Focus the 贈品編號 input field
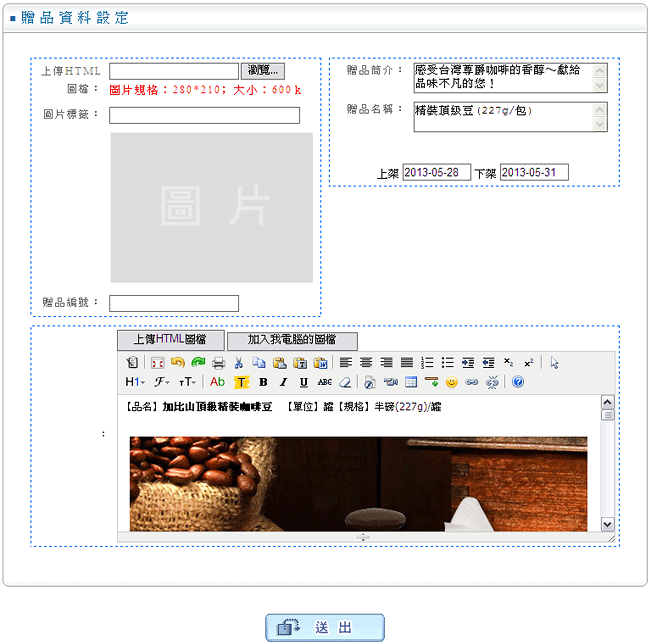The width and height of the screenshot is (649, 643). pos(174,303)
